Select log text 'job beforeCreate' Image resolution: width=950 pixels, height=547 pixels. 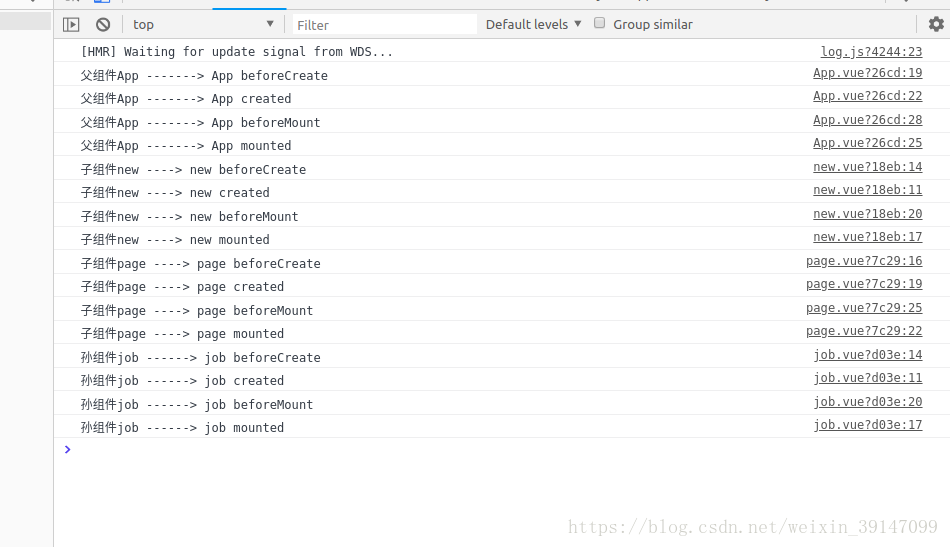click(x=262, y=357)
